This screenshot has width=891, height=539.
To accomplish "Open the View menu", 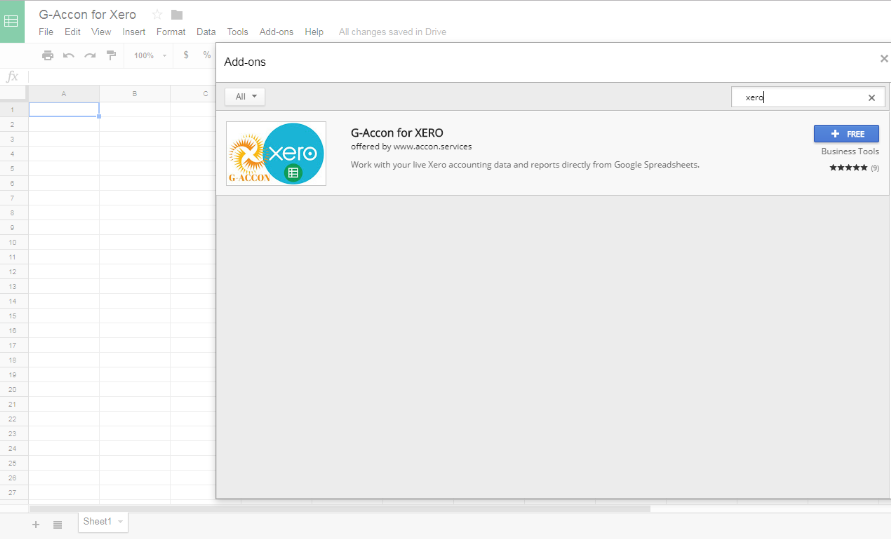I will click(101, 32).
